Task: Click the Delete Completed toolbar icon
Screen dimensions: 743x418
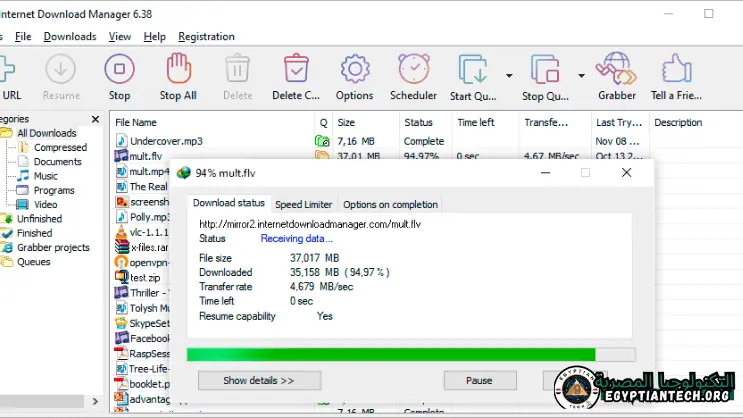Action: point(296,69)
